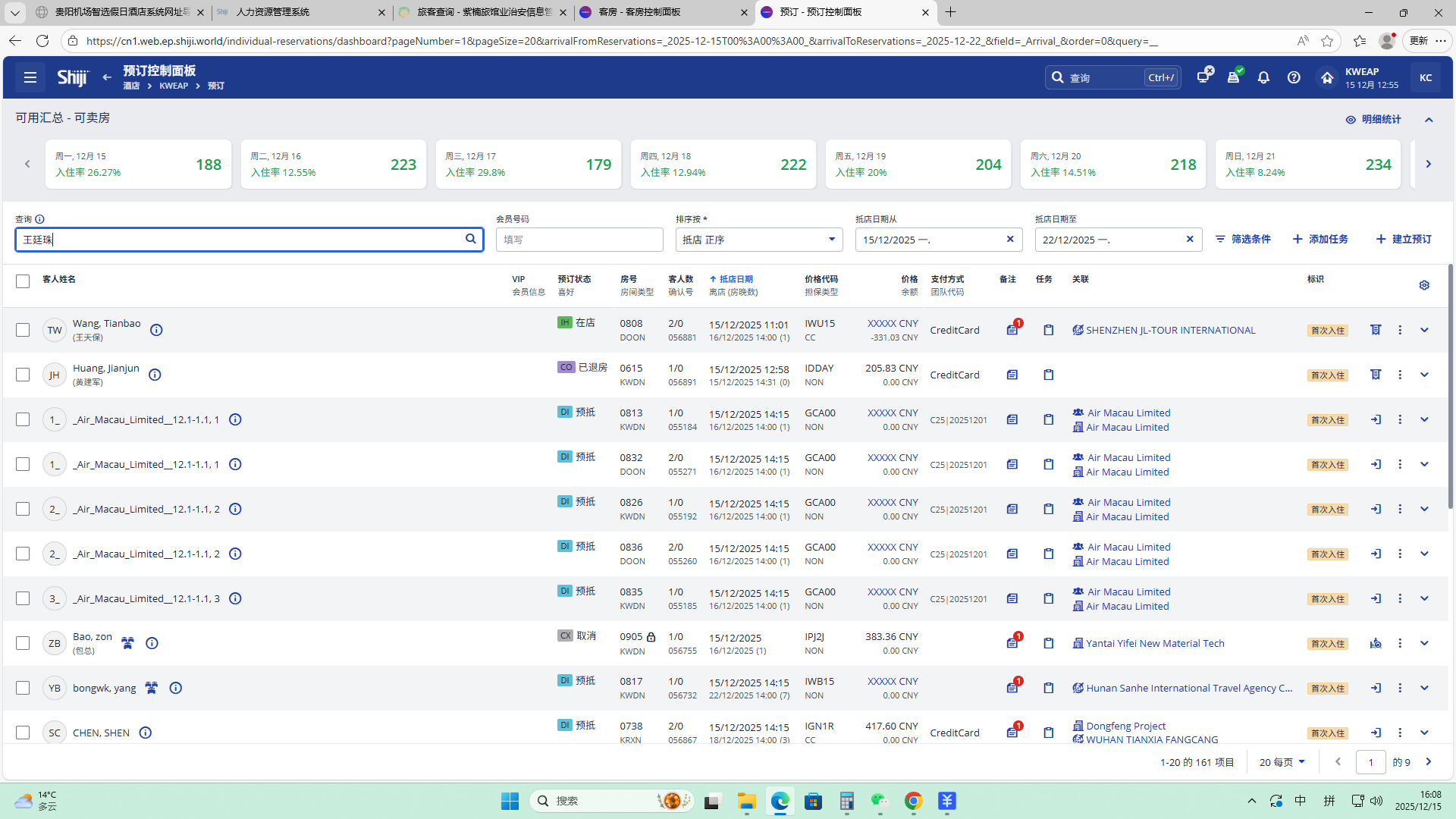
Task: Click KWEAP in the breadcrumb trail
Action: point(174,86)
